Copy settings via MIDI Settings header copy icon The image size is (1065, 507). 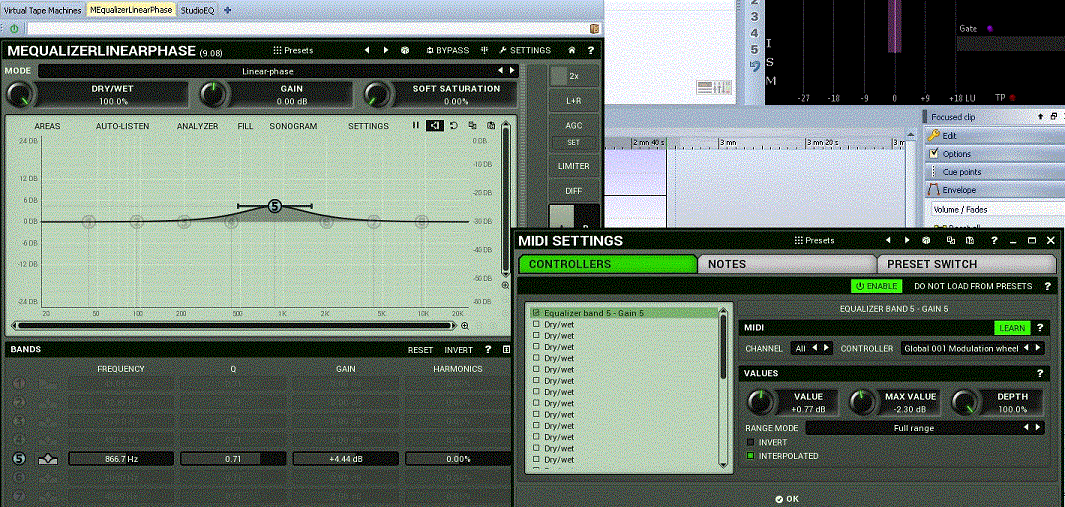click(x=951, y=241)
